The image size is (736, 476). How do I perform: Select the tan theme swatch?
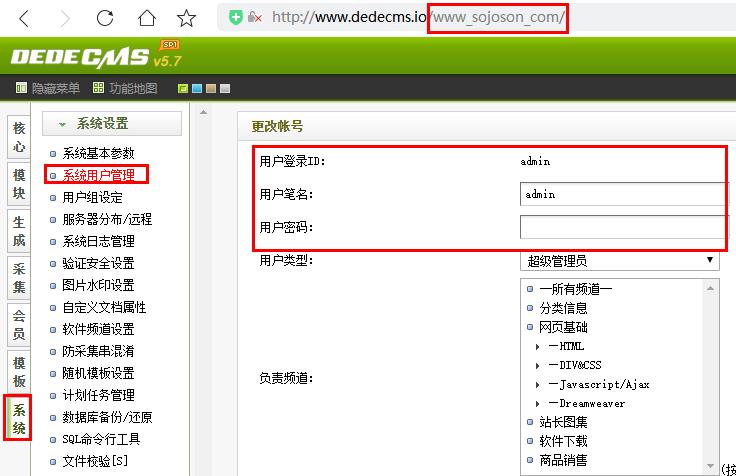tap(211, 88)
